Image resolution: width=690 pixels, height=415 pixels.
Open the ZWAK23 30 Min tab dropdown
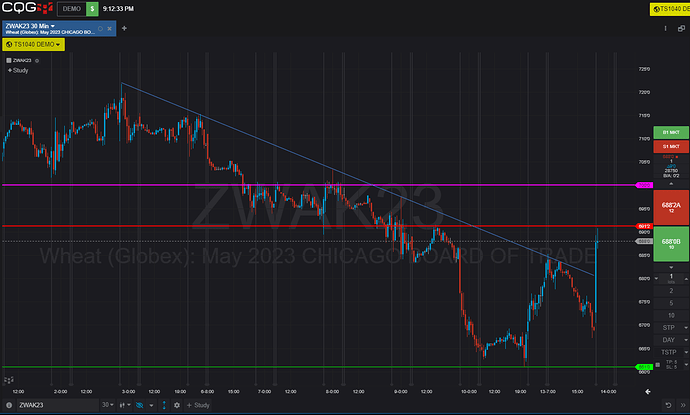[x=53, y=26]
